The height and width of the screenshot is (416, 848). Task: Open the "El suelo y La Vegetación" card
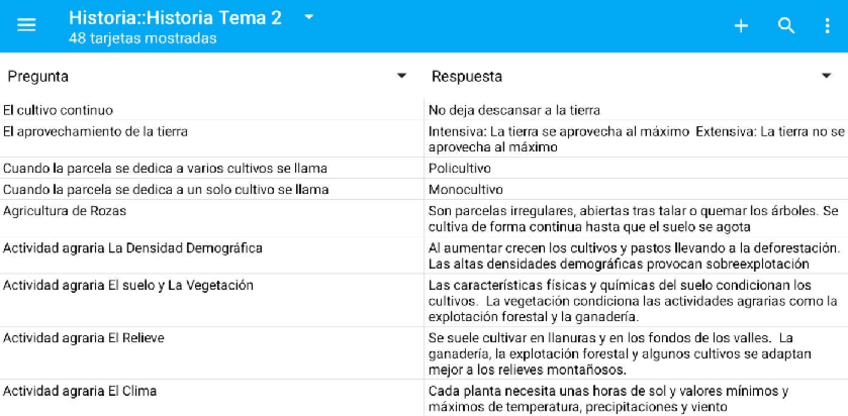click(x=128, y=285)
